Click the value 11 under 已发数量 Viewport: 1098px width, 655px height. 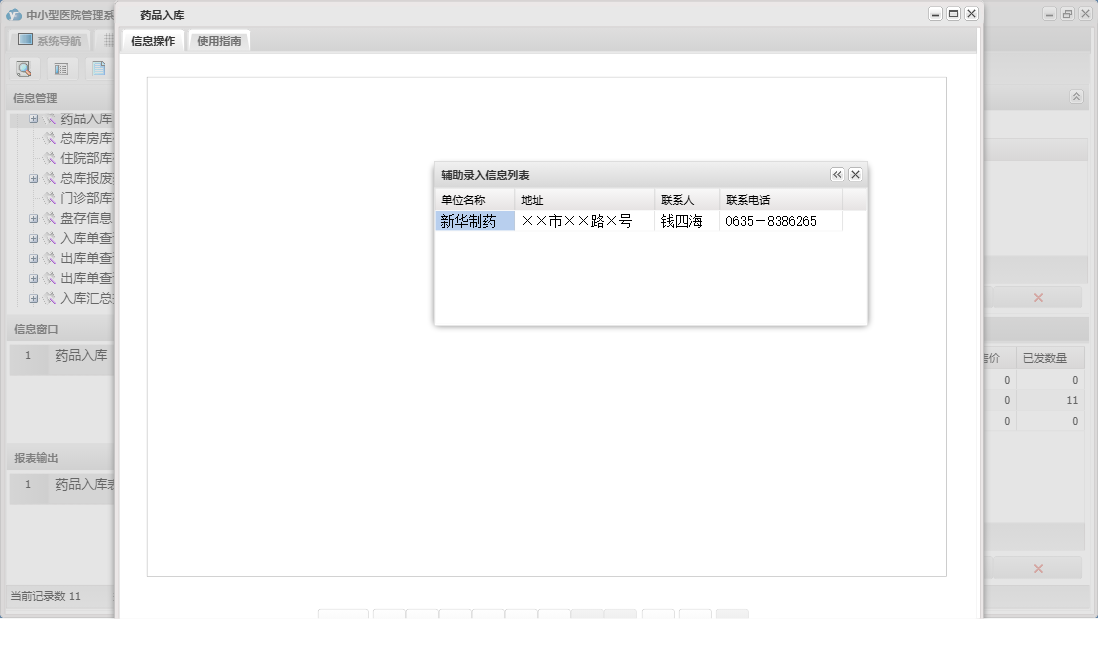point(1071,401)
